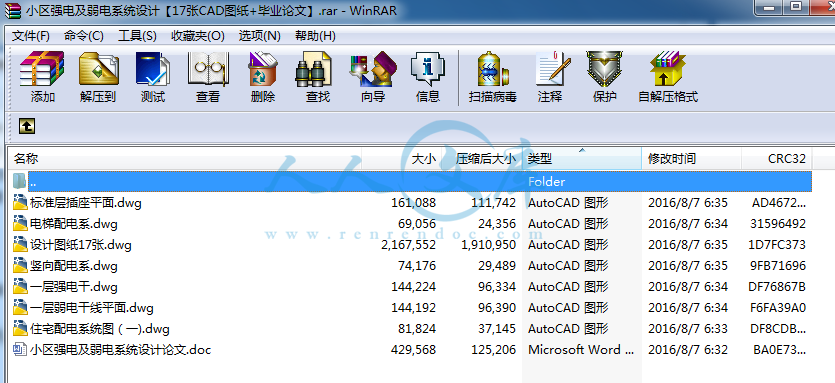The height and width of the screenshot is (383, 835).
Task: Sort by the 修改时间 column header
Action: coord(692,159)
